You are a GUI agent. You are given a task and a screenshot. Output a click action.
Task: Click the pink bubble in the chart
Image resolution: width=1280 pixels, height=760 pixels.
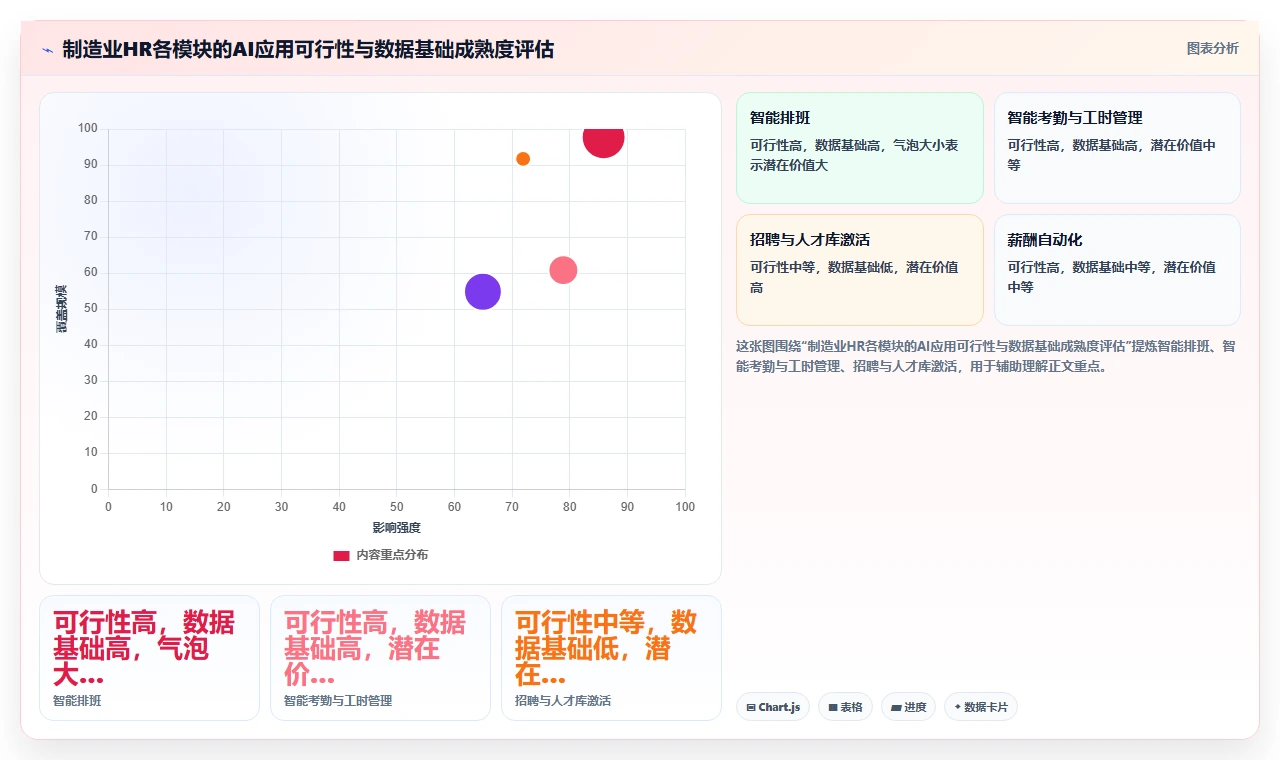coord(563,270)
